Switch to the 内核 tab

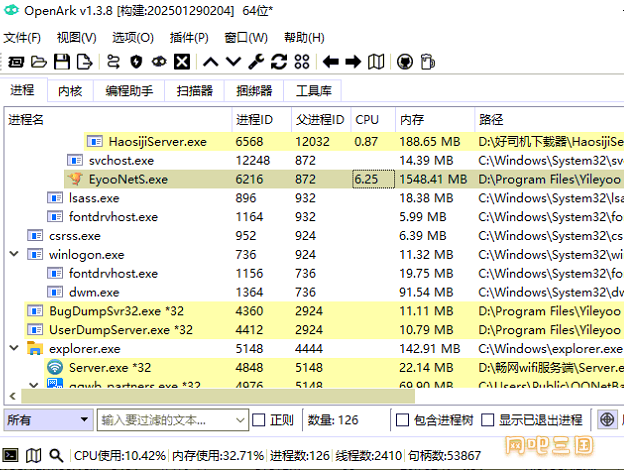pyautogui.click(x=70, y=91)
